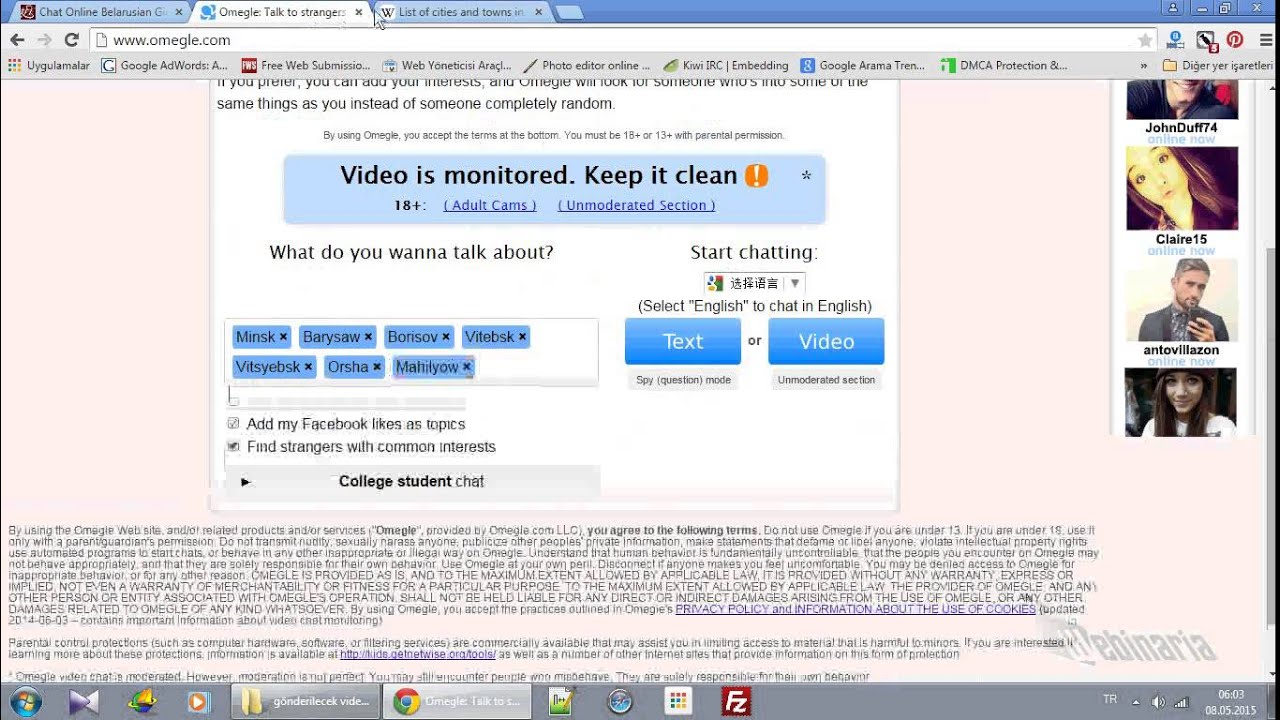This screenshot has height=720, width=1280.
Task: Remove the Minsk interest tag
Action: (283, 337)
